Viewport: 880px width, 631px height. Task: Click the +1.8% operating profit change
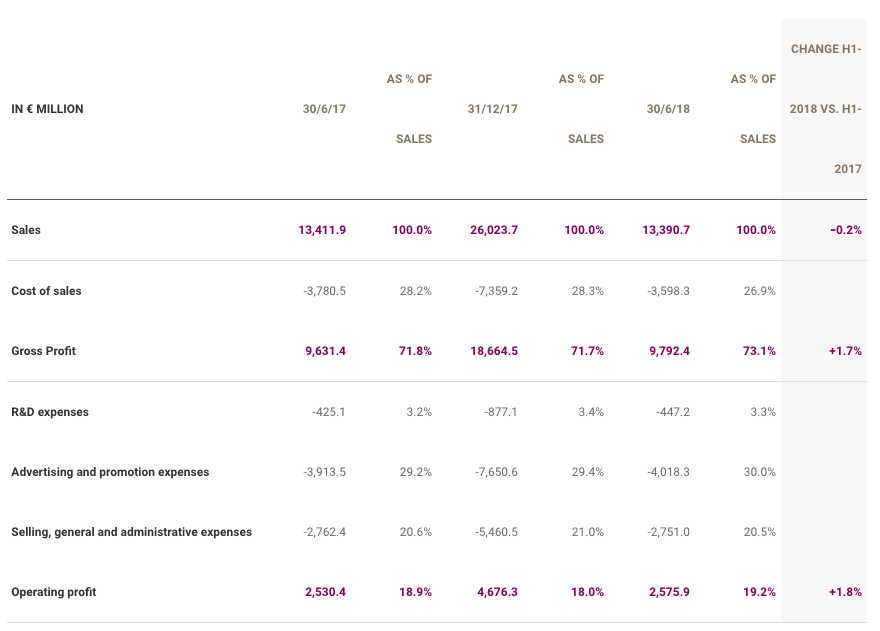click(845, 592)
